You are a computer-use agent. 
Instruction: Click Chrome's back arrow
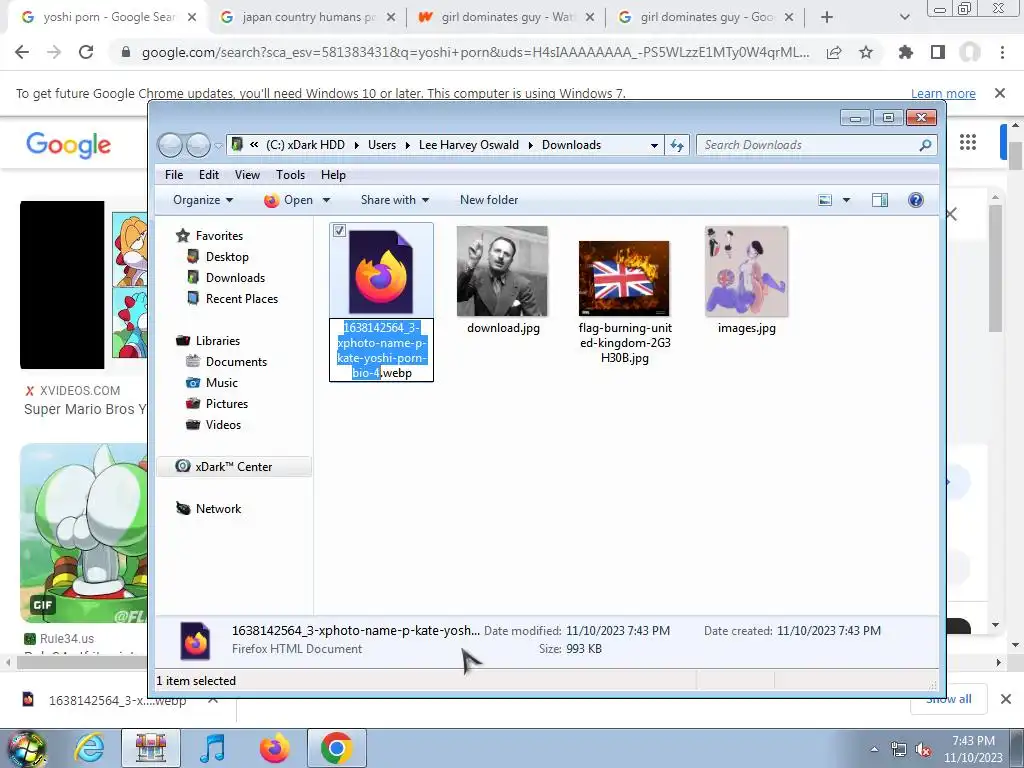point(22,52)
